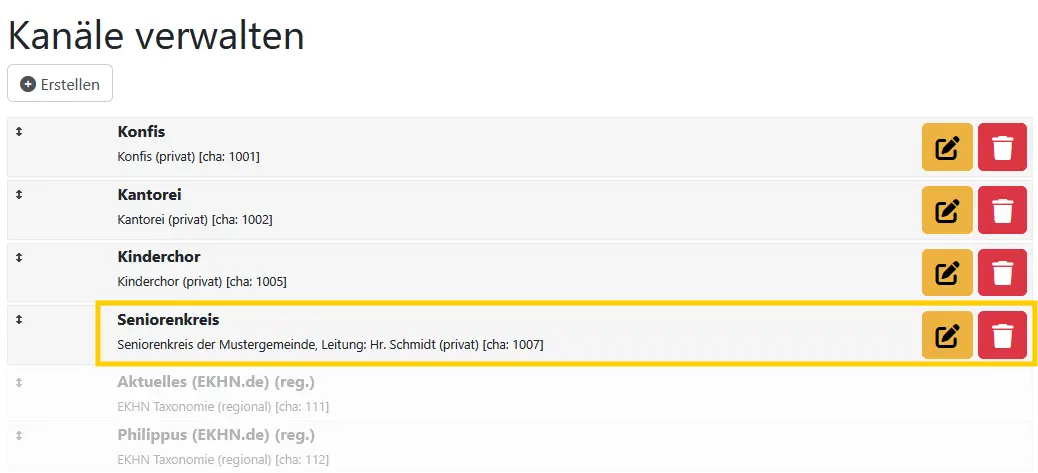Grab the Konfis row sort handle

[x=19, y=132]
